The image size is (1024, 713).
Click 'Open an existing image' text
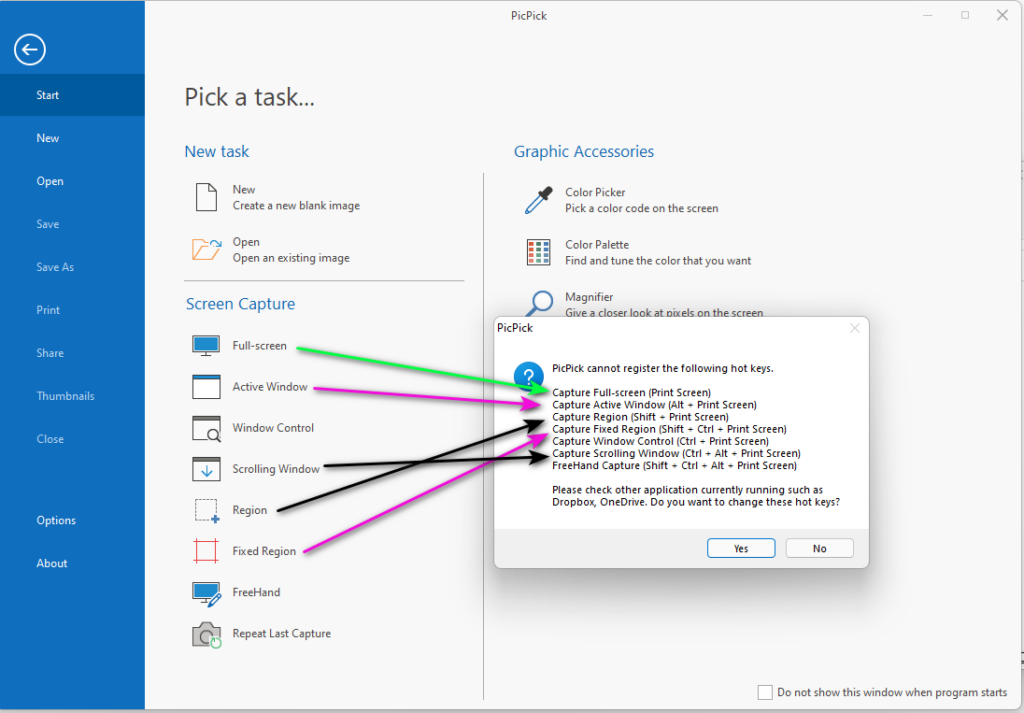(x=291, y=259)
